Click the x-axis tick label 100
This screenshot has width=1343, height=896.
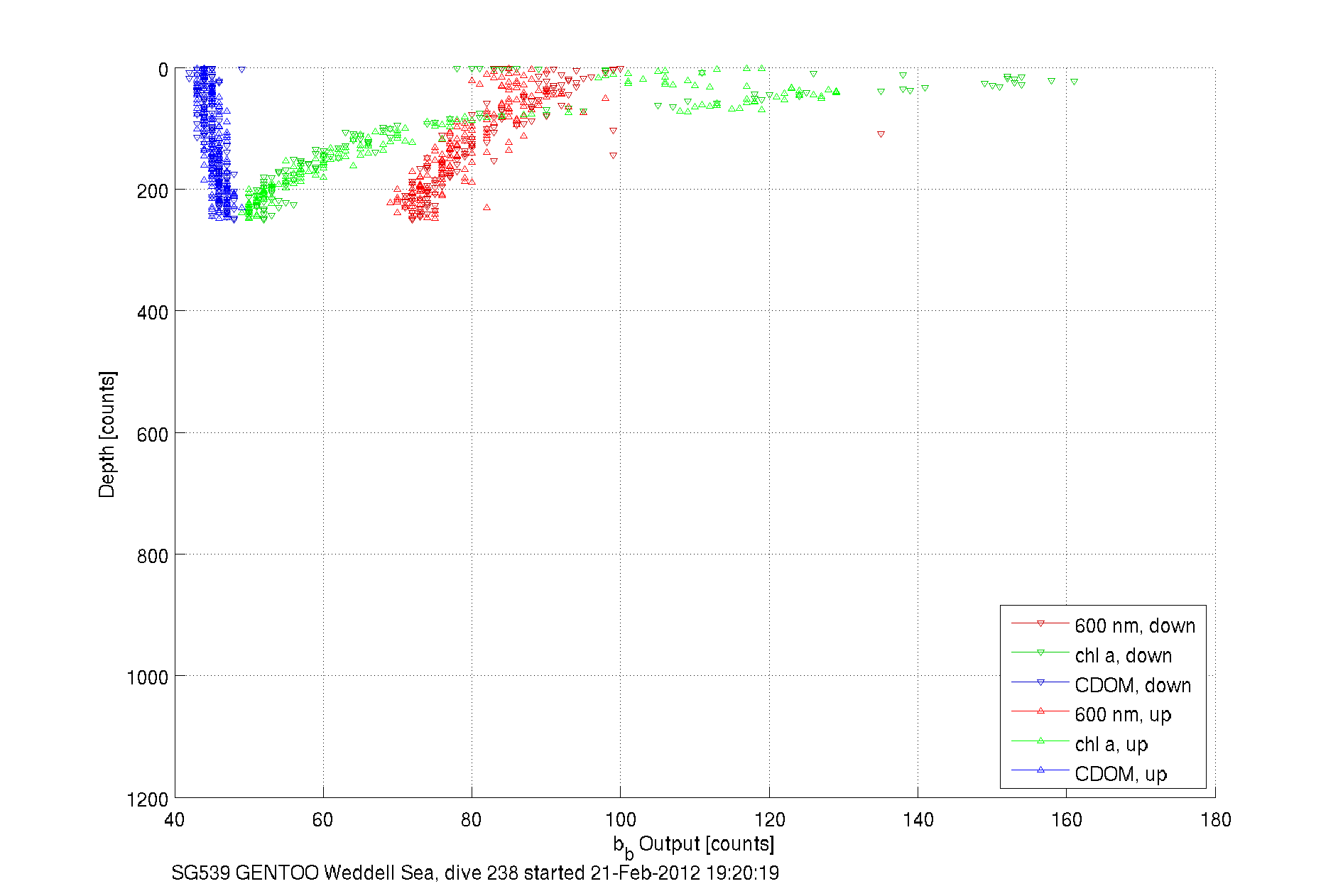(621, 820)
